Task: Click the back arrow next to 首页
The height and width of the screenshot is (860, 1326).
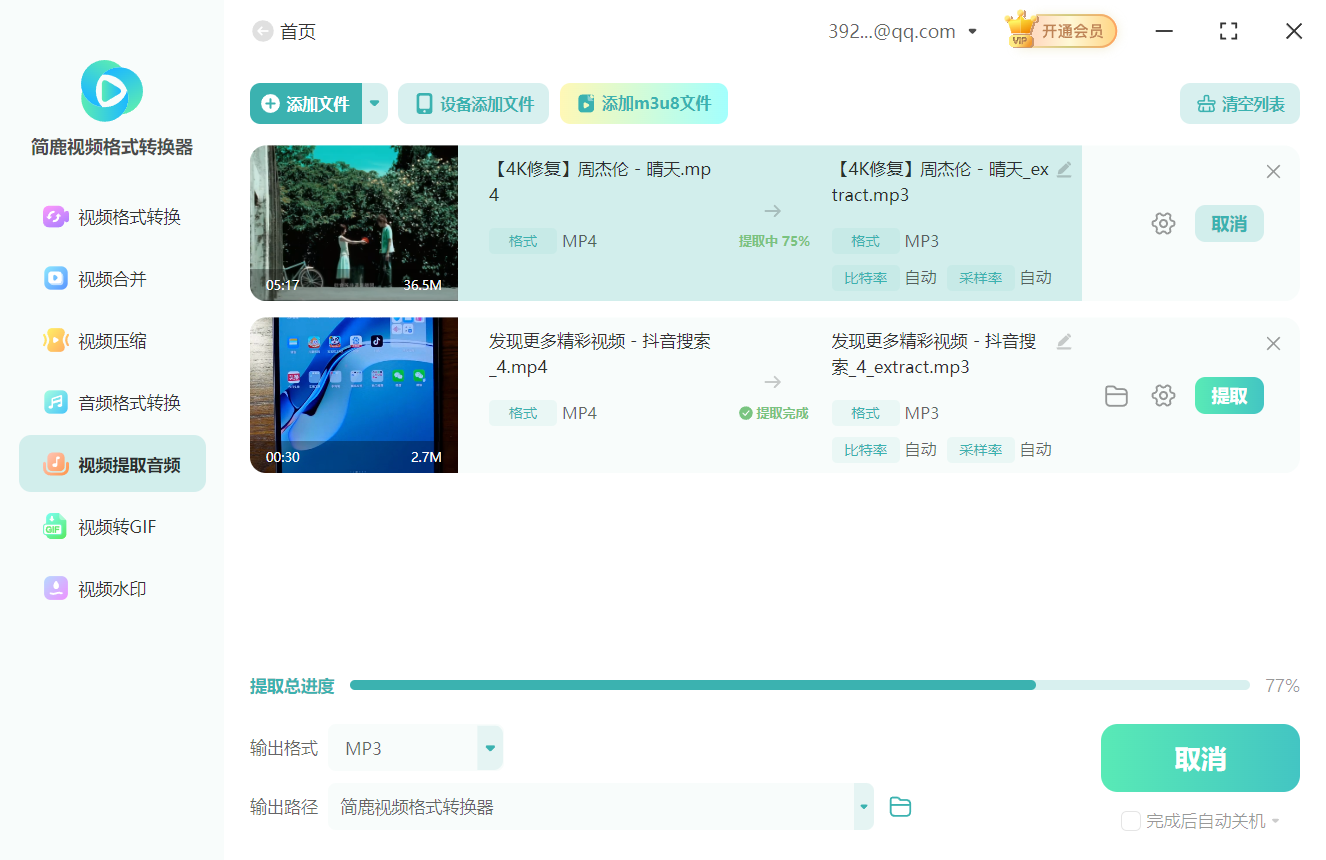Action: [261, 31]
